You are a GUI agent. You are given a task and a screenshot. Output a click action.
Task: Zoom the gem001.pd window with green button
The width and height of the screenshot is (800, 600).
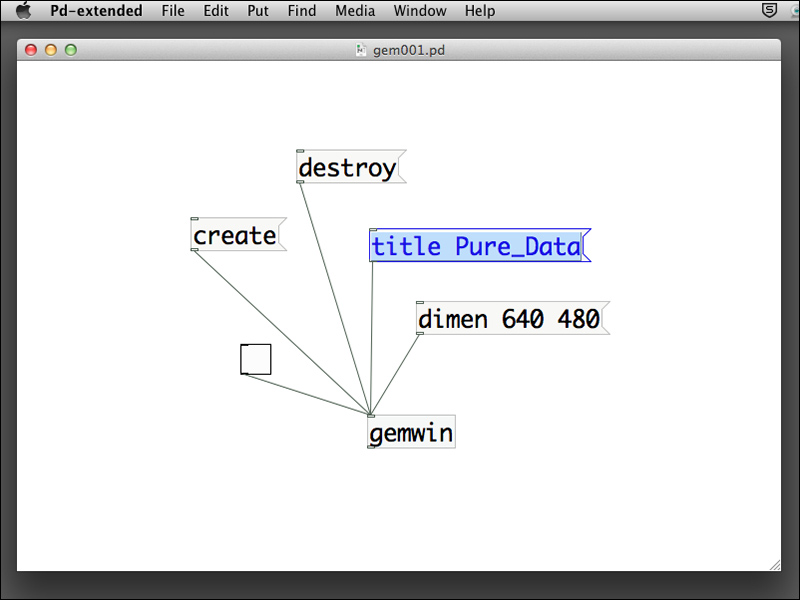(71, 50)
